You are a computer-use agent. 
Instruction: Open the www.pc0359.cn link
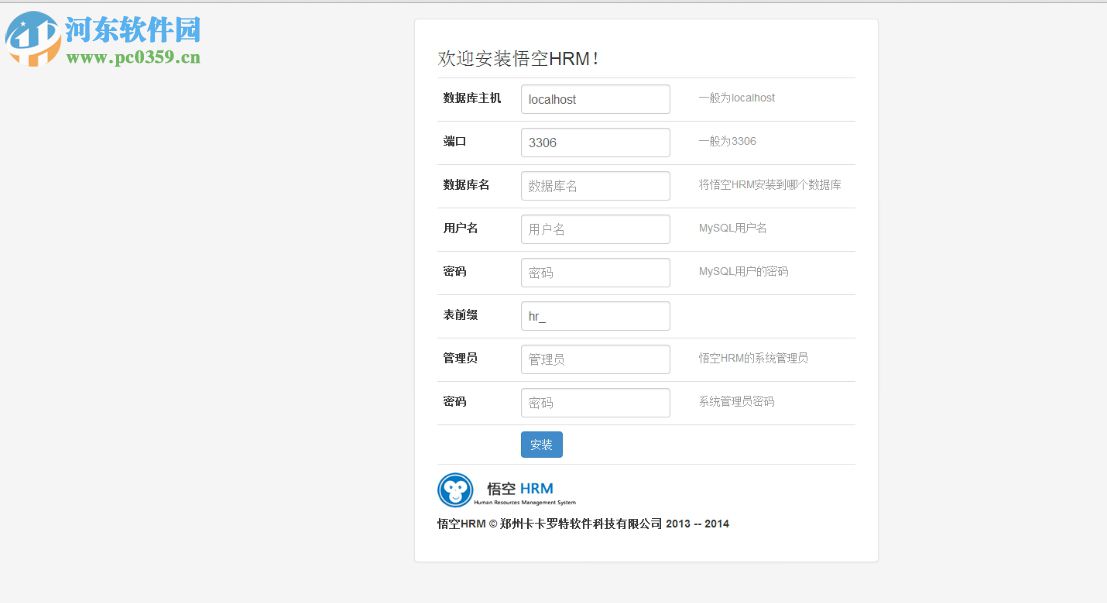point(133,56)
